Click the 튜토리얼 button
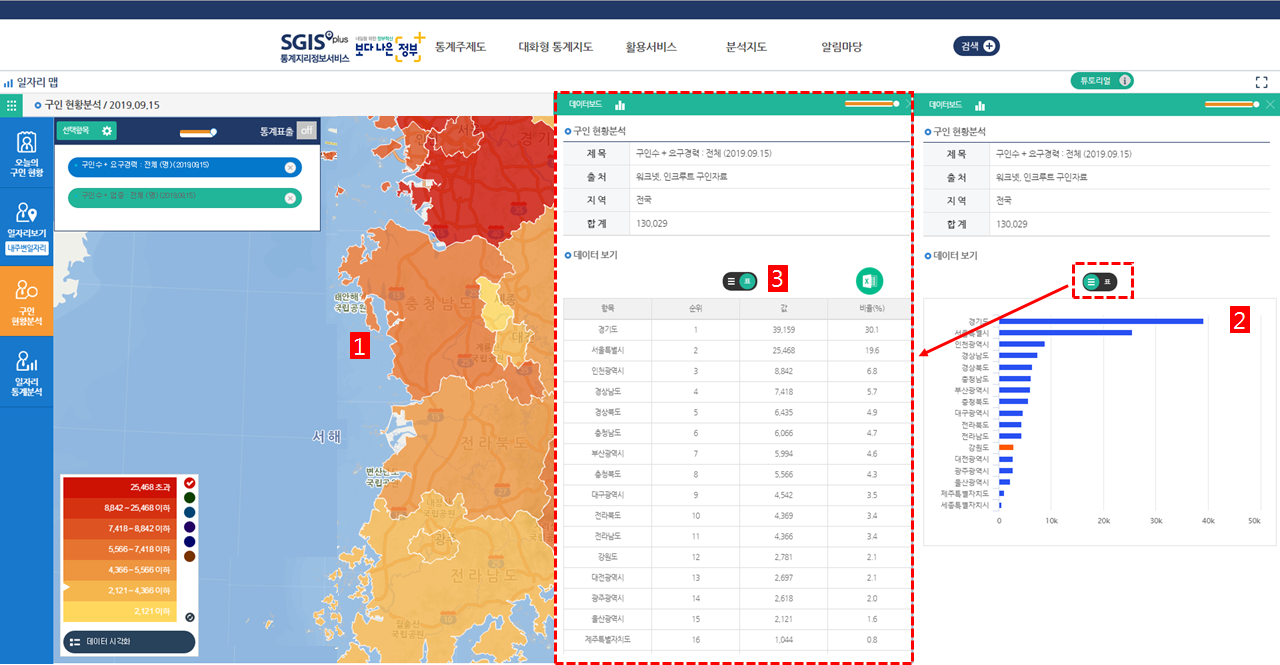1280x665 pixels. 1100,81
